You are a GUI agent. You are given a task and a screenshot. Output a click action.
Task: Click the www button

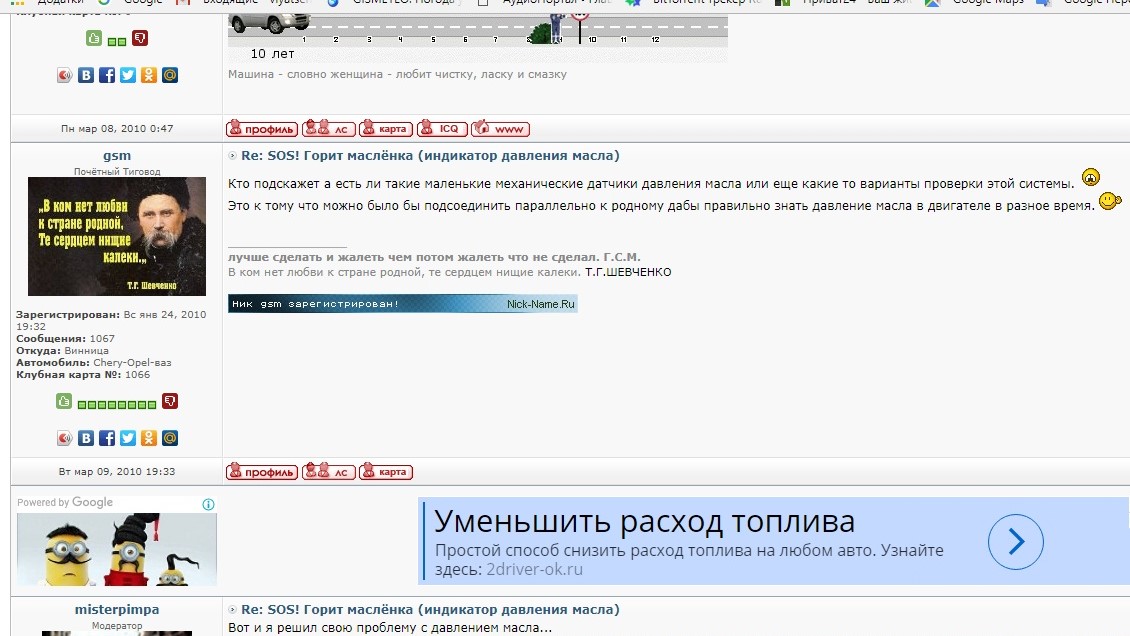[x=501, y=129]
